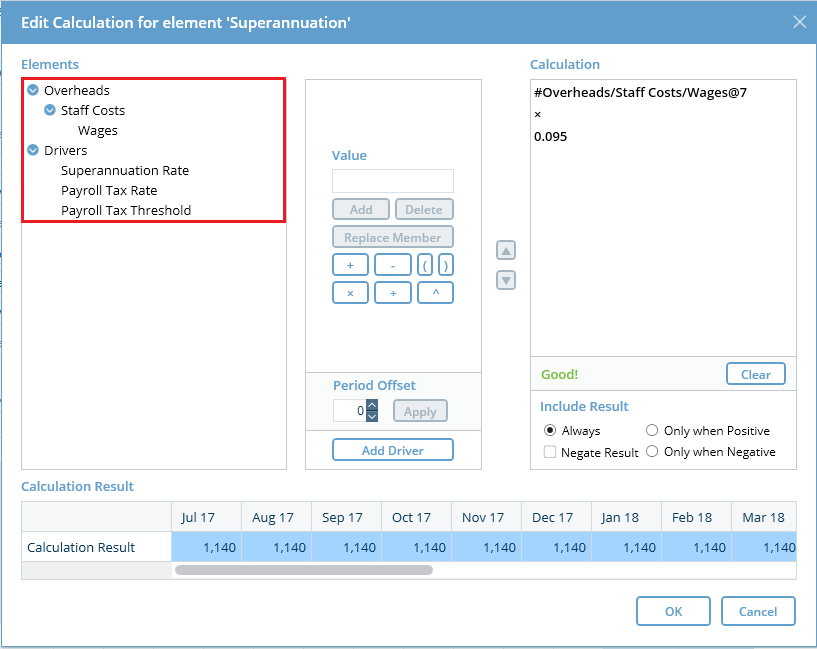Click the move down arrow button
This screenshot has height=649, width=817.
coord(507,281)
